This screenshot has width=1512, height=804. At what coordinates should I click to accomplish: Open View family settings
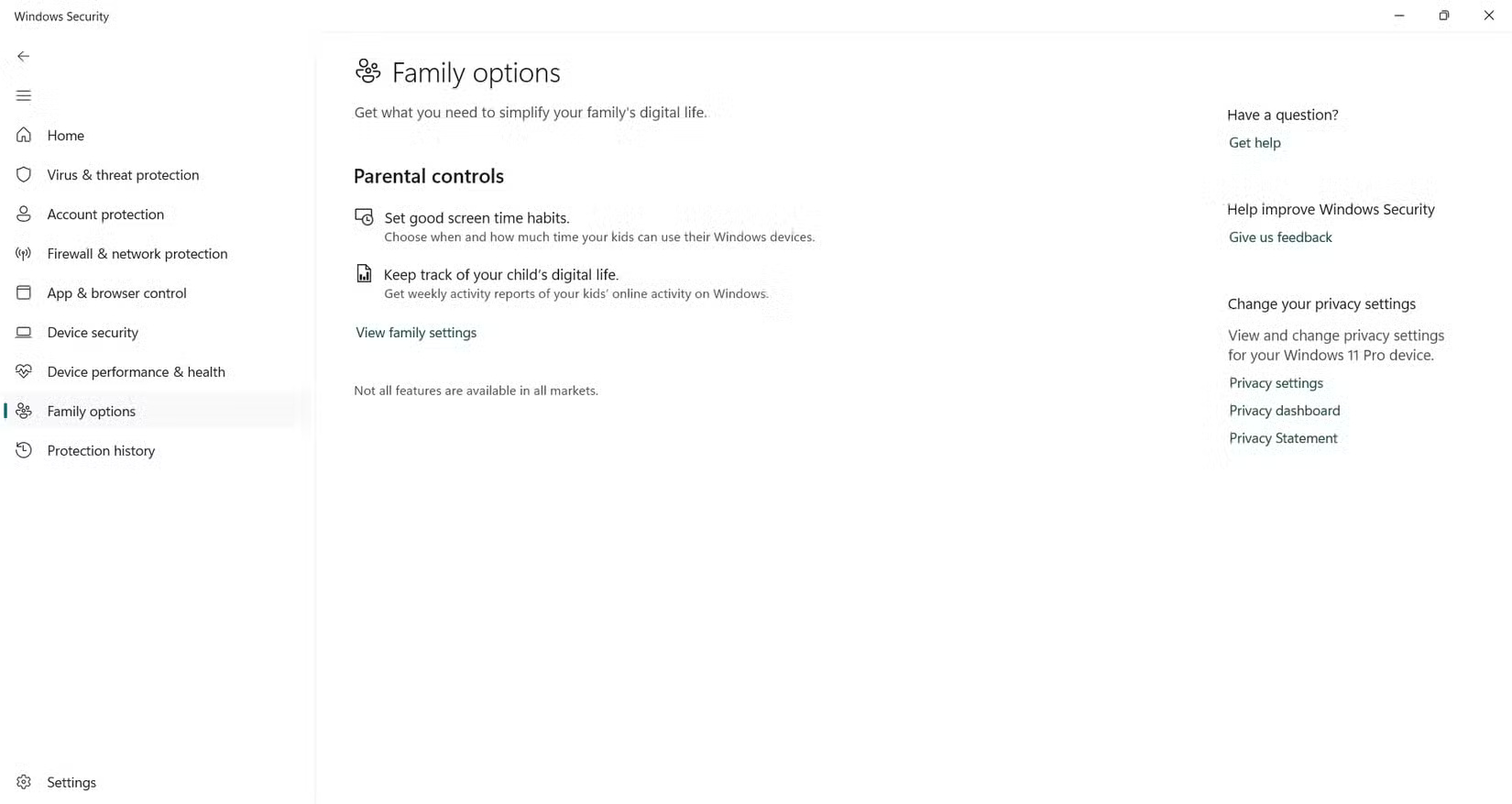(415, 332)
